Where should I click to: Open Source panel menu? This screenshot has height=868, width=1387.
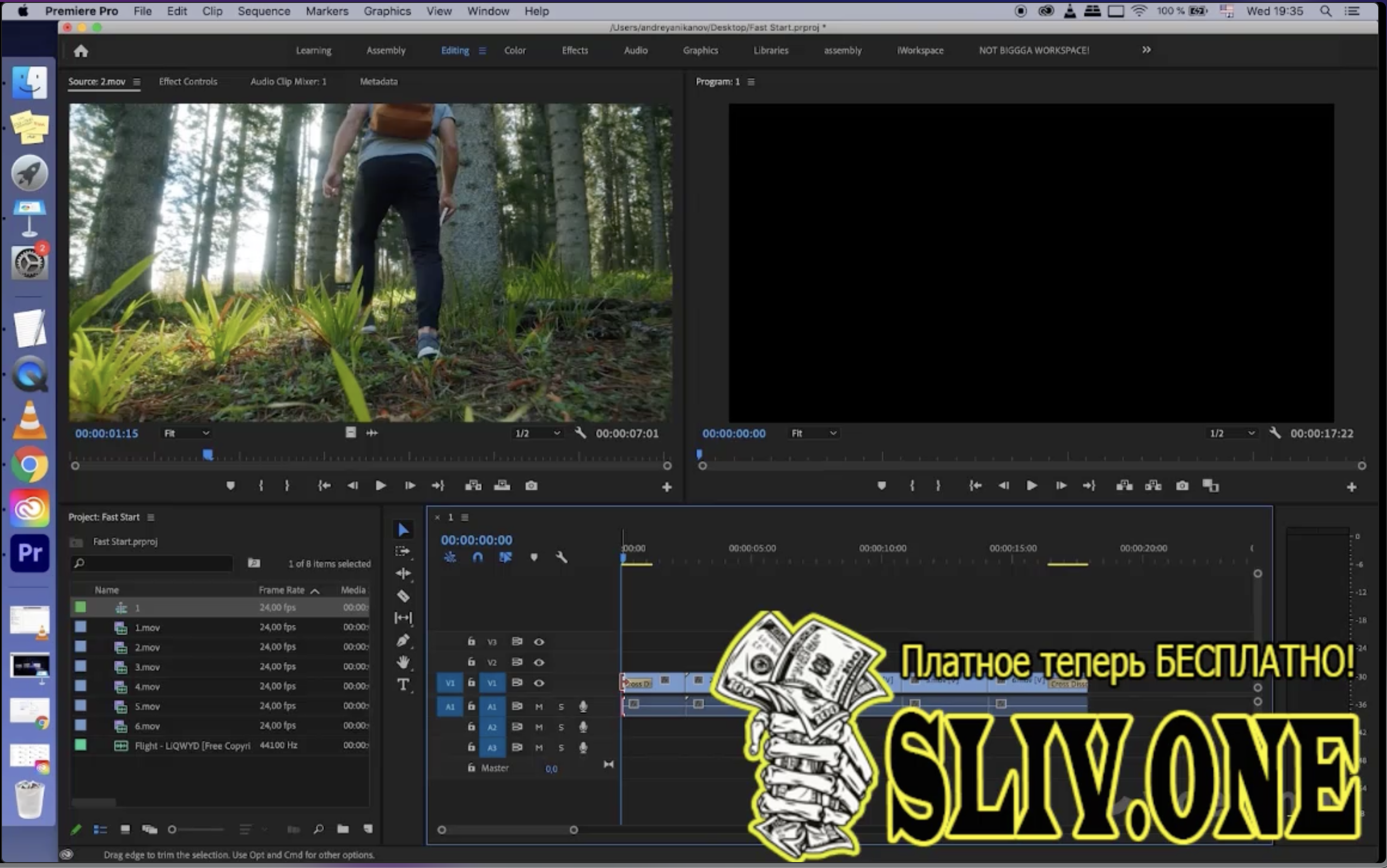137,82
